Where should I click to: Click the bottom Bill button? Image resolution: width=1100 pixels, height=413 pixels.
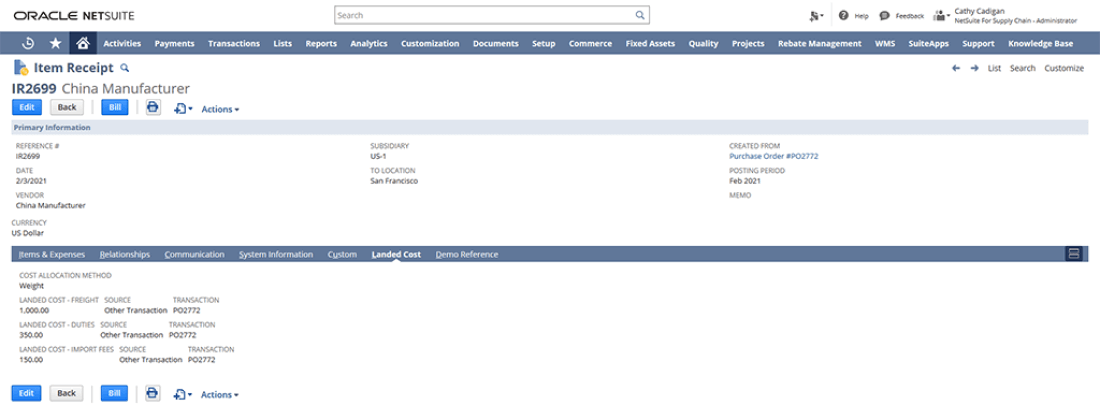tap(114, 393)
